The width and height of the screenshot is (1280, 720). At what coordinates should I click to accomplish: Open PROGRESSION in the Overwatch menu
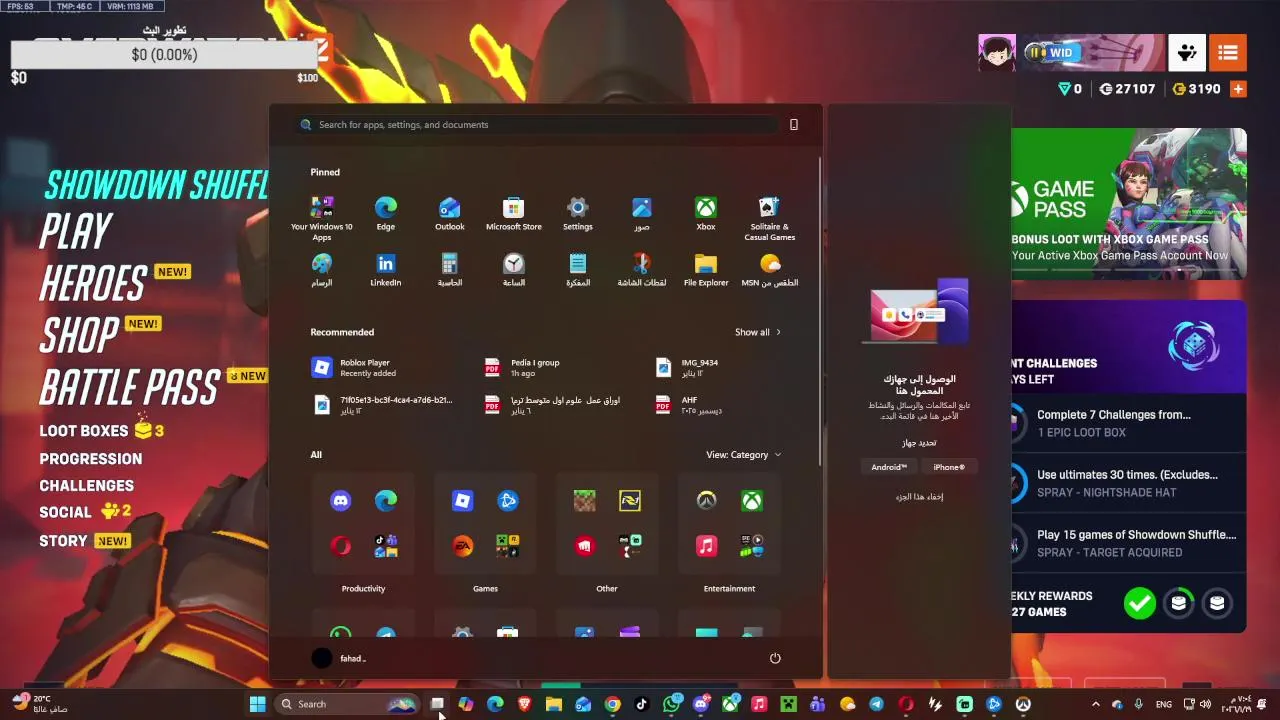[x=91, y=459]
